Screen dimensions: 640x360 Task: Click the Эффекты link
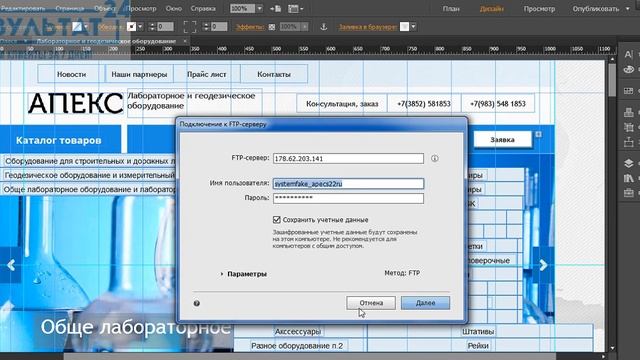click(x=250, y=27)
